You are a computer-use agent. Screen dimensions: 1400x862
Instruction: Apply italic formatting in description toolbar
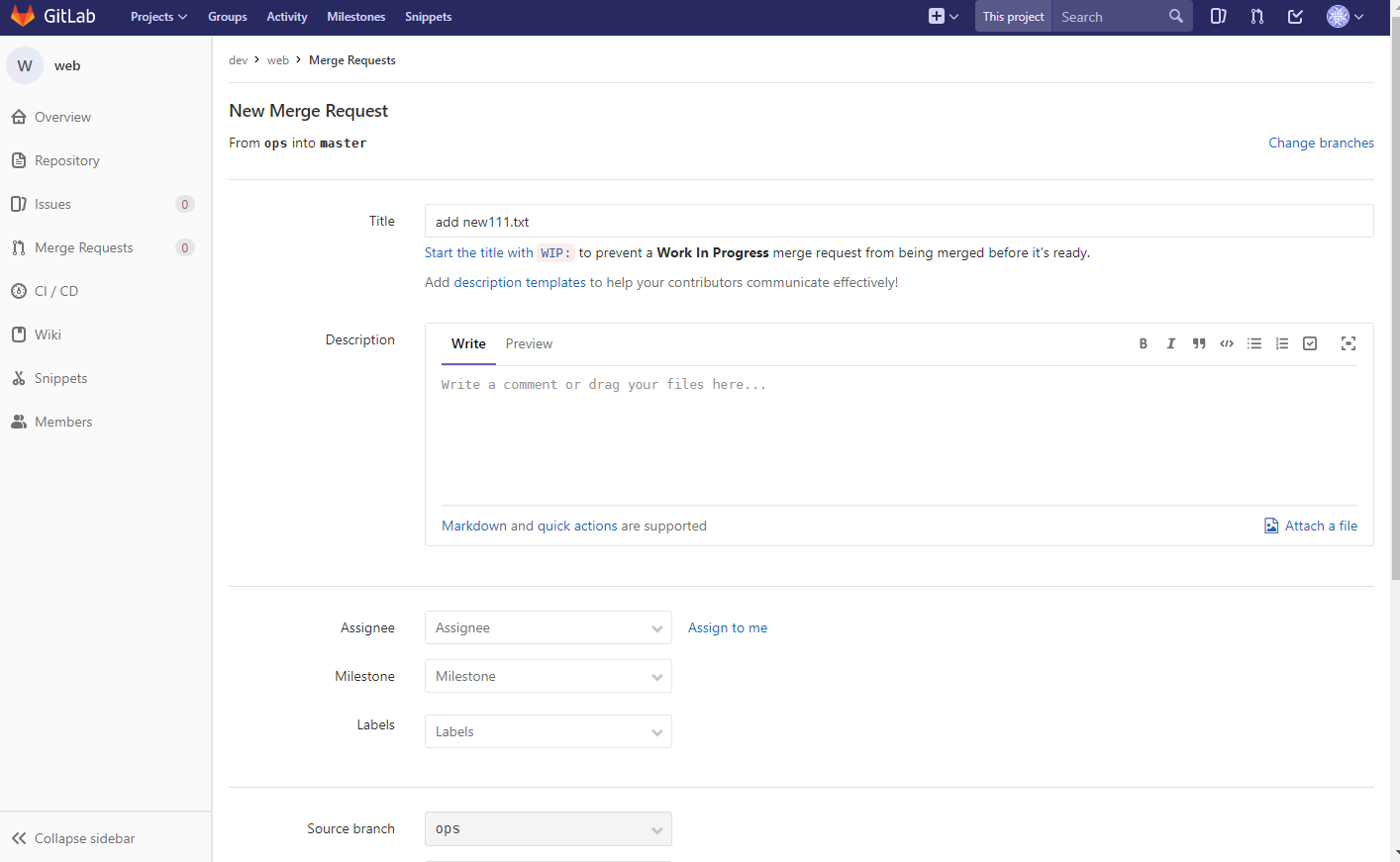pyautogui.click(x=1170, y=343)
